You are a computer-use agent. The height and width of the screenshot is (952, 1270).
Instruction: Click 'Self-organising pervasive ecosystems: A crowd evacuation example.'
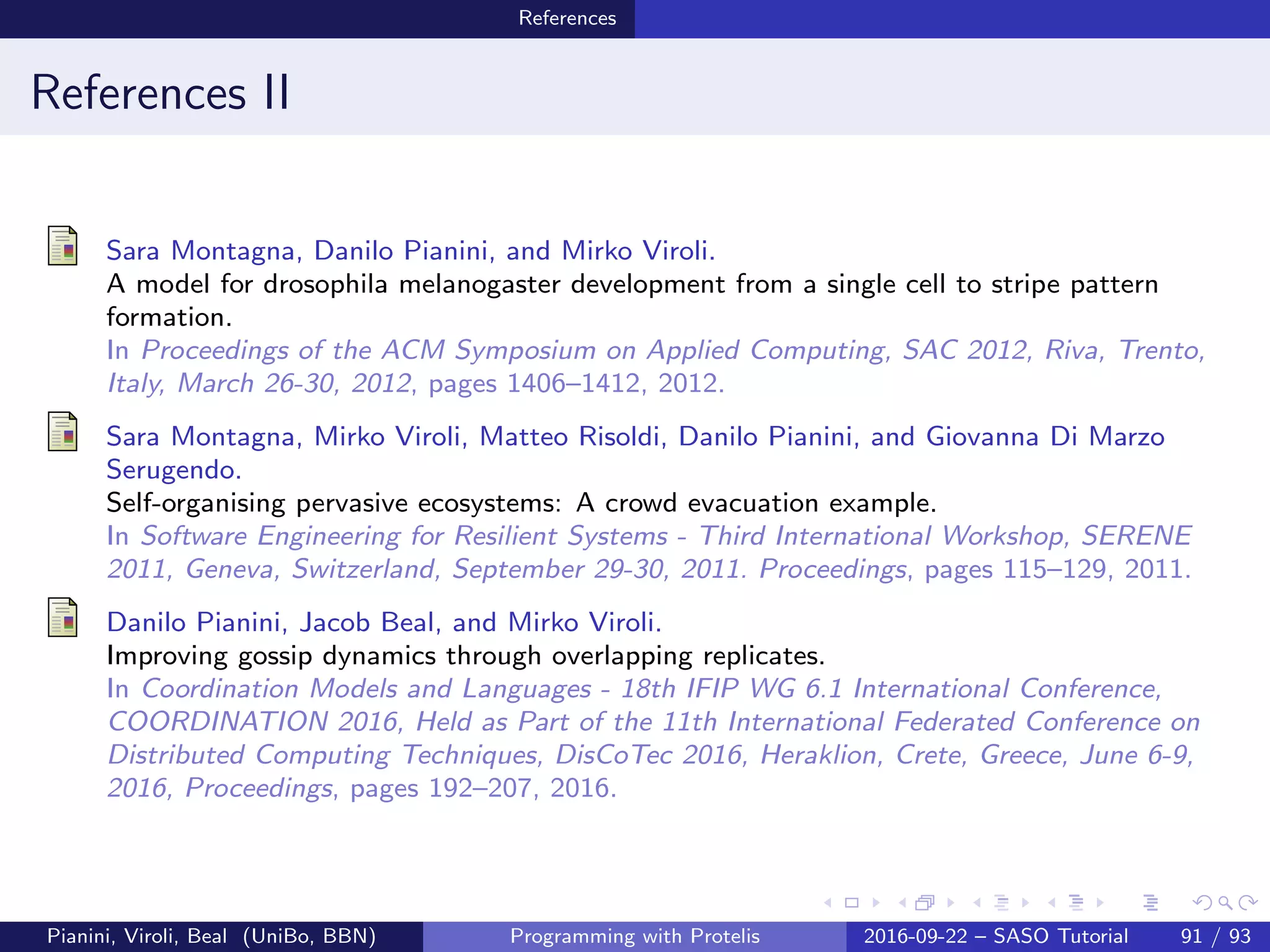[522, 503]
